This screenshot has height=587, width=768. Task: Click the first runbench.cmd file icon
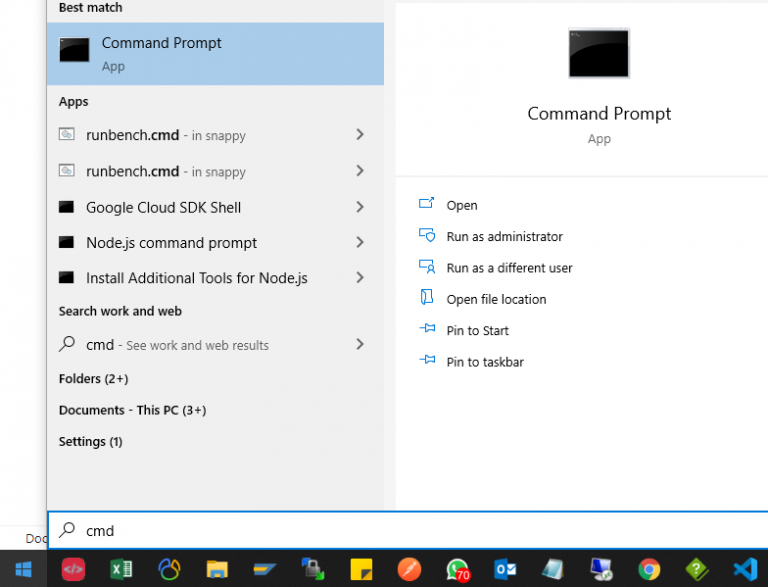[67, 134]
